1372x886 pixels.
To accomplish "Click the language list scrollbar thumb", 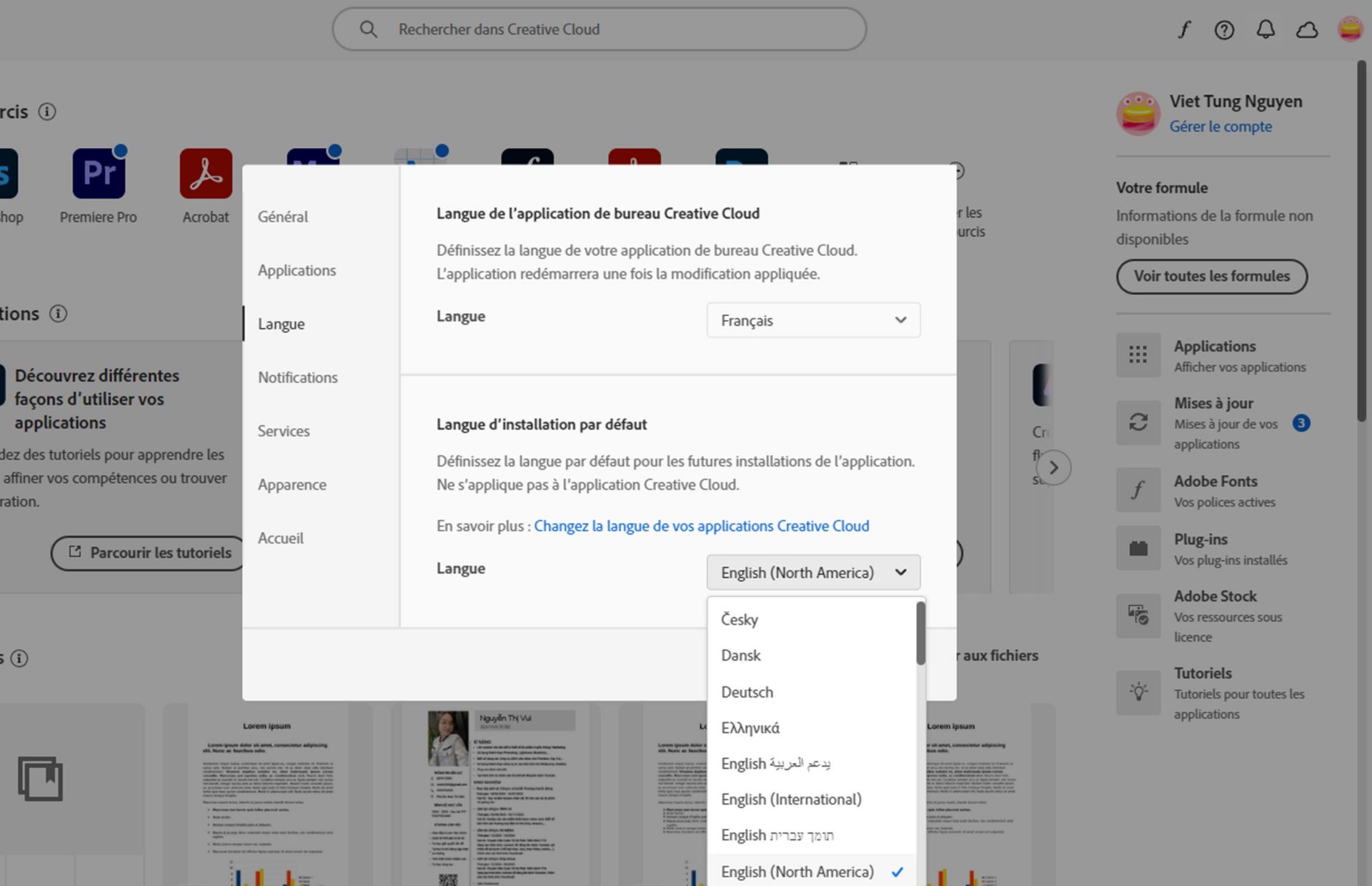I will (x=920, y=632).
